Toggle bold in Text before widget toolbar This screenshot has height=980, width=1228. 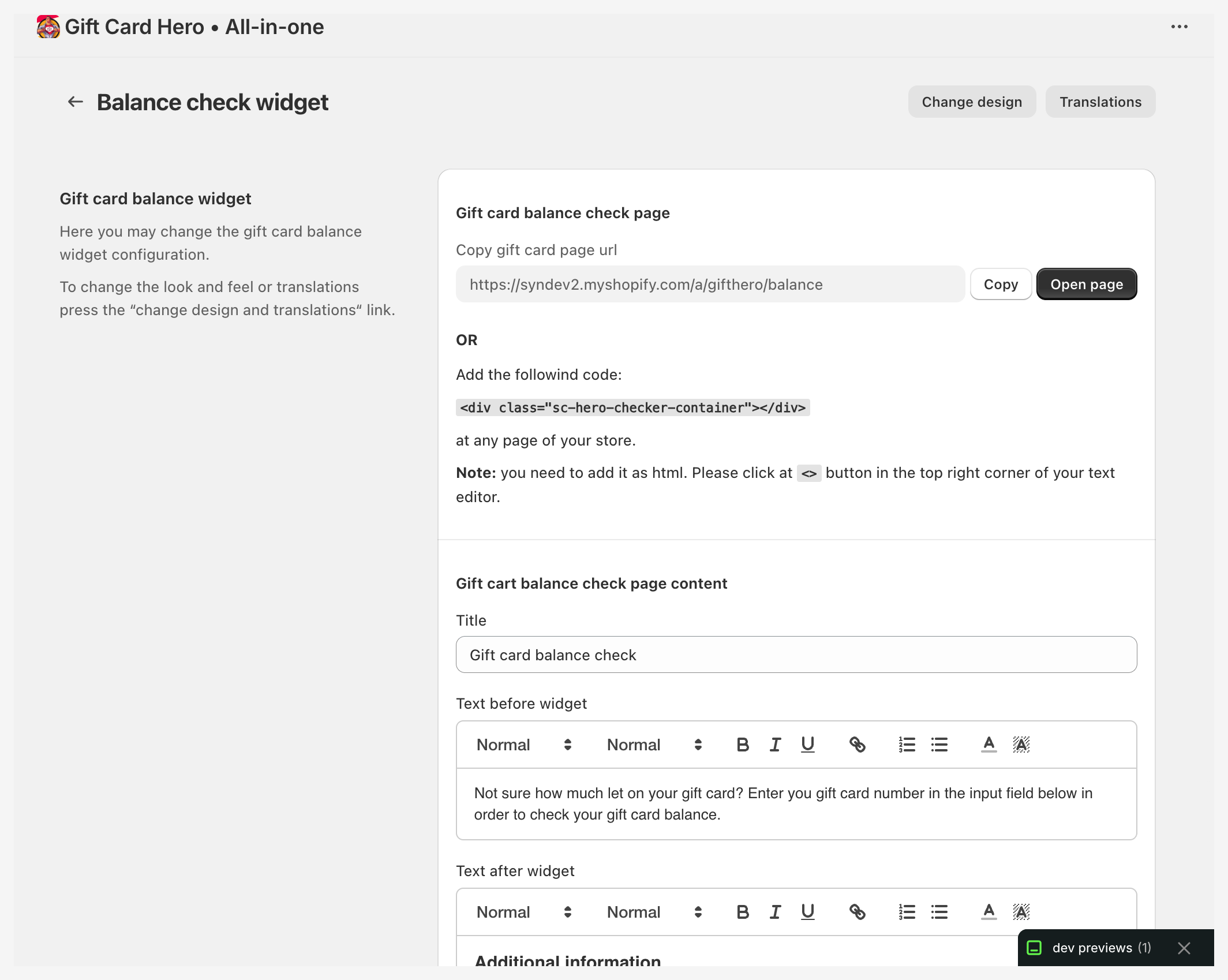(743, 745)
